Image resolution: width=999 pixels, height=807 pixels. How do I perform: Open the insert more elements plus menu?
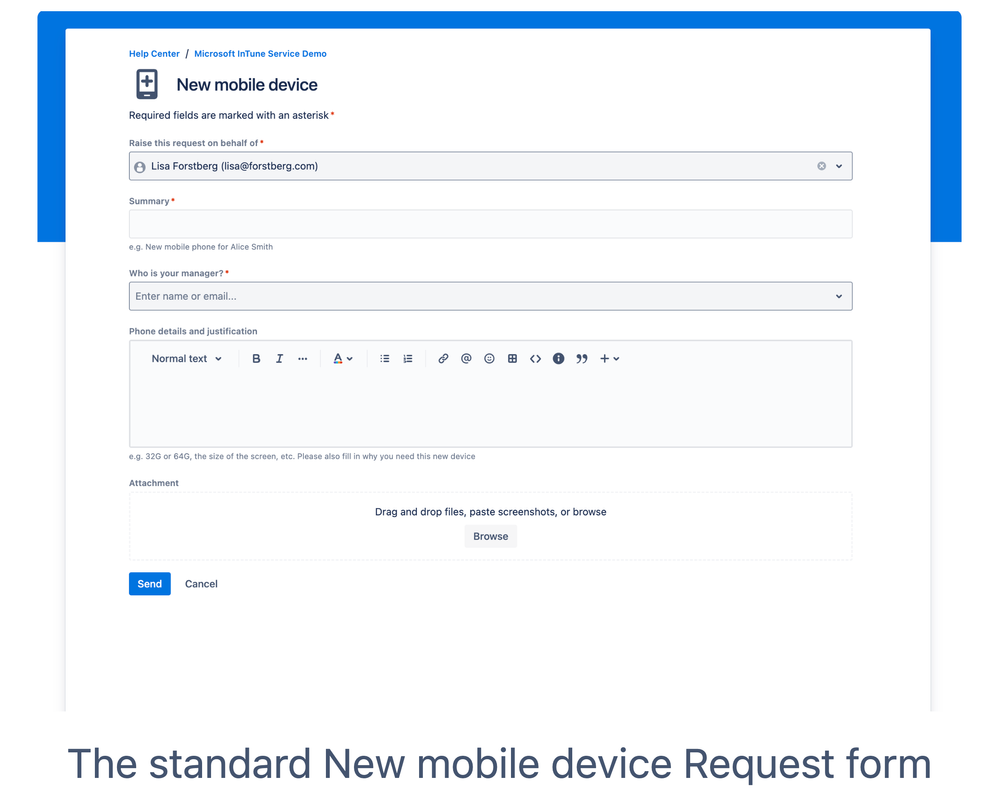tap(610, 358)
